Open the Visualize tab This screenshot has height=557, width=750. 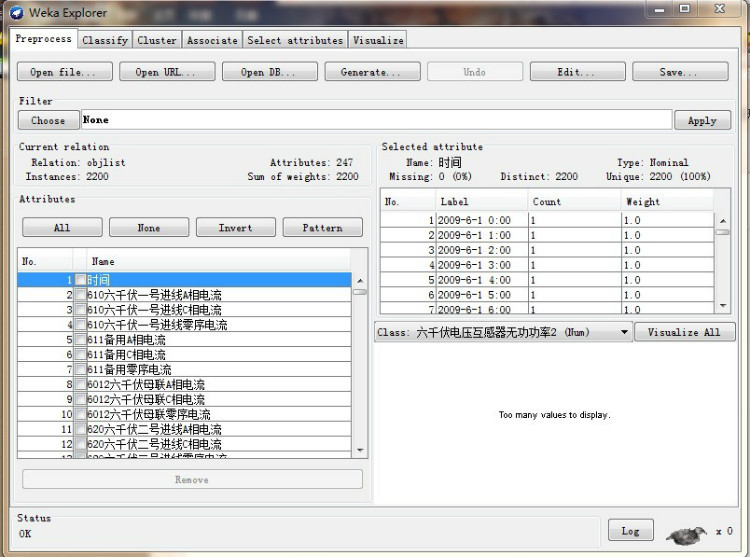click(378, 40)
